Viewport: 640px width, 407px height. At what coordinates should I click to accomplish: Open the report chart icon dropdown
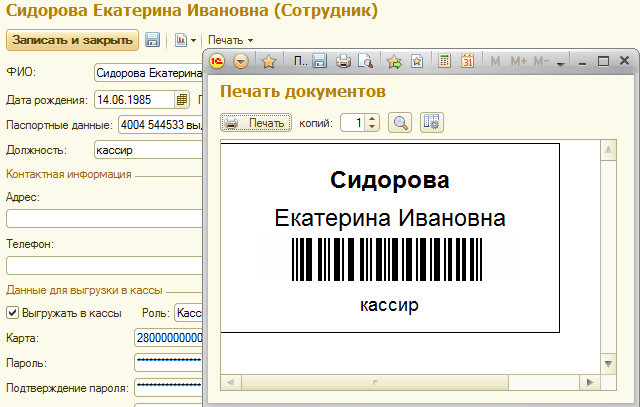(185, 40)
